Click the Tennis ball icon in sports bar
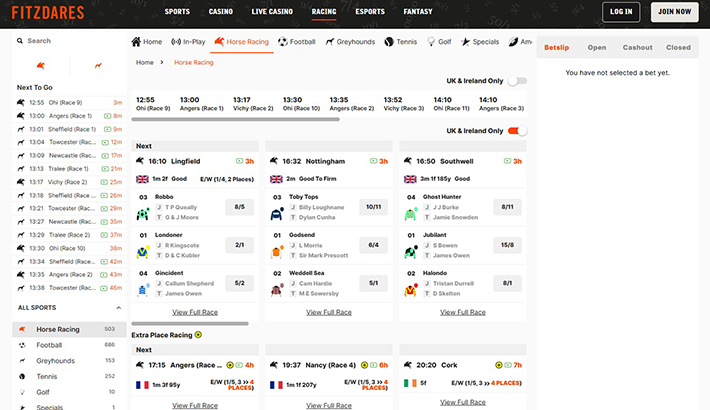Screen dimensions: 710x410 click(389, 42)
